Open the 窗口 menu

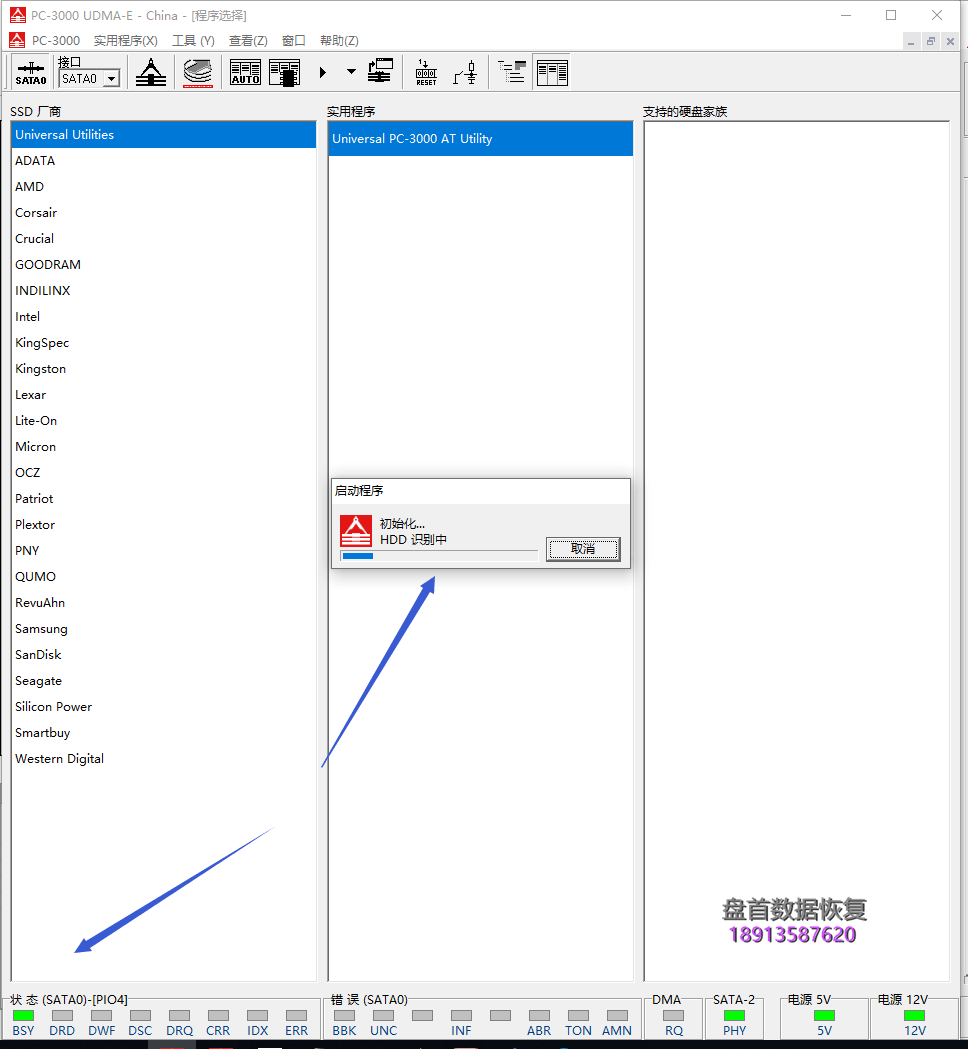coord(294,41)
